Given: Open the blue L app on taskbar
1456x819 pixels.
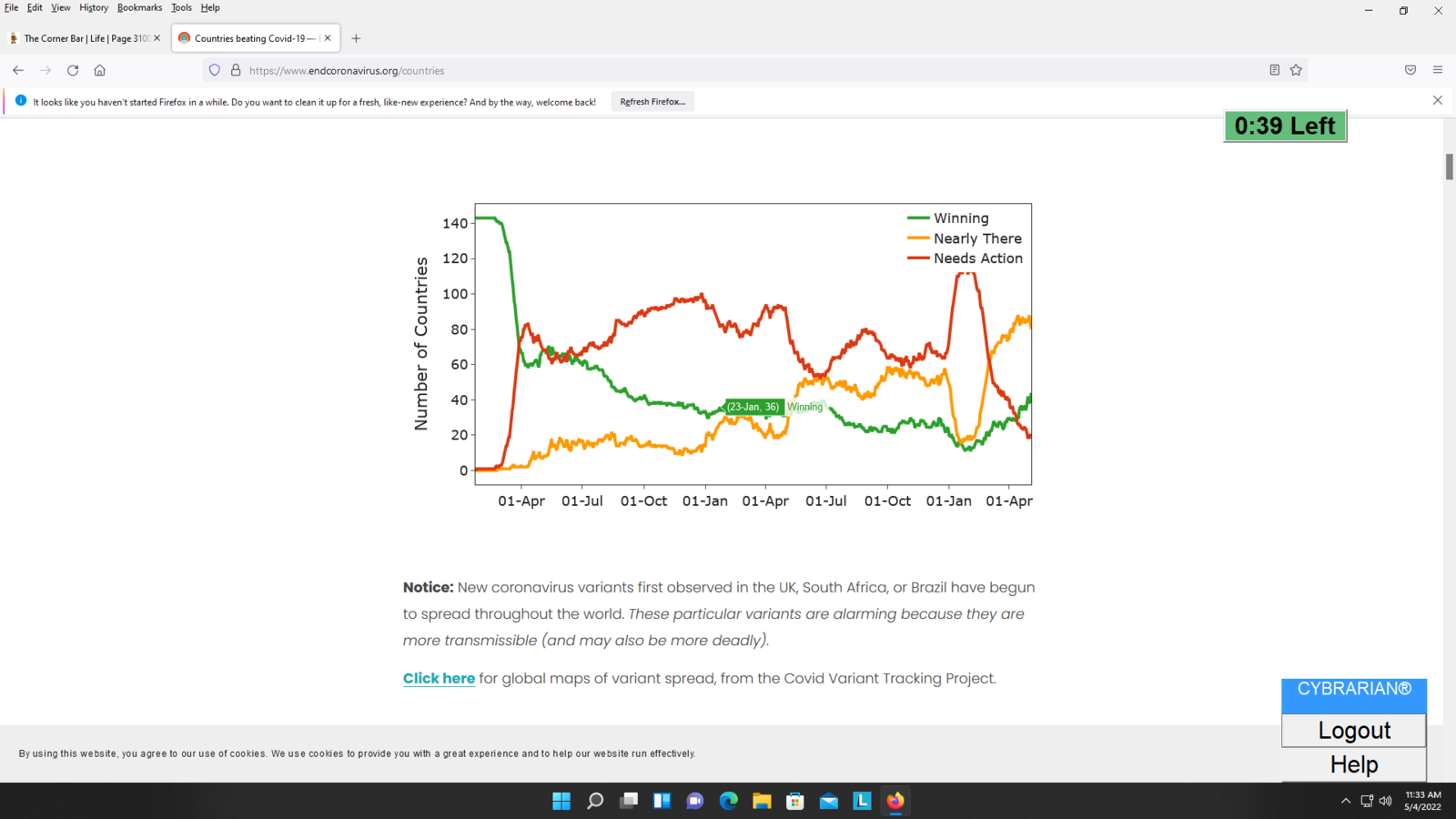Looking at the screenshot, I should pyautogui.click(x=862, y=801).
